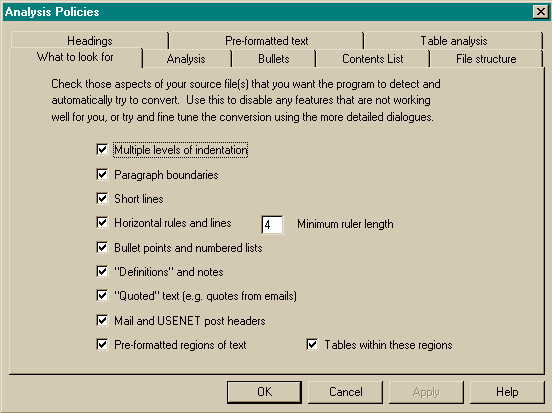
Task: Go to the Contents List tab
Action: [372, 59]
